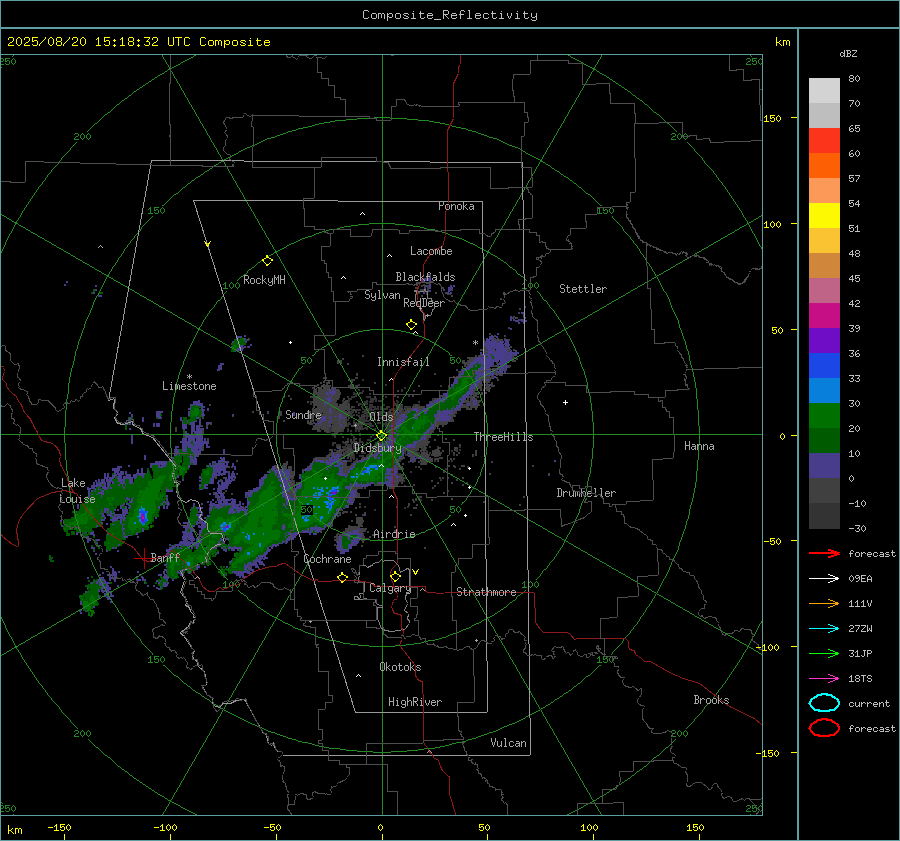
Task: Click the Limestone label
Action: tap(189, 386)
